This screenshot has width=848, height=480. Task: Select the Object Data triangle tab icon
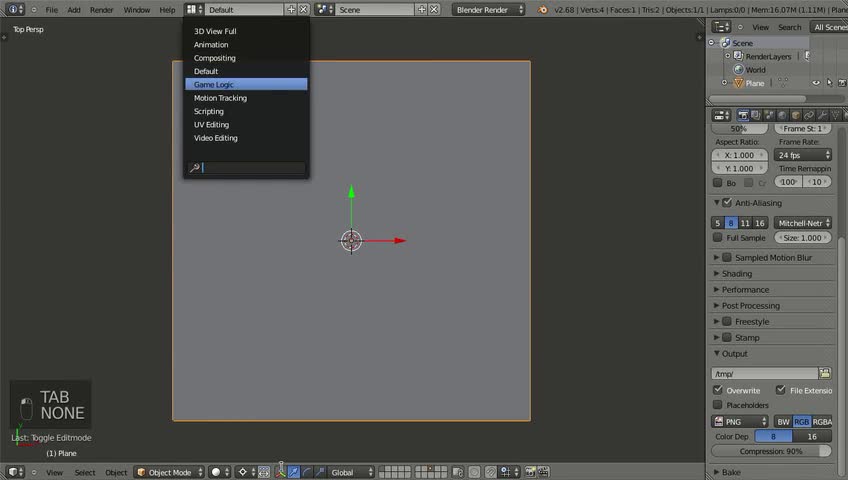pos(835,115)
